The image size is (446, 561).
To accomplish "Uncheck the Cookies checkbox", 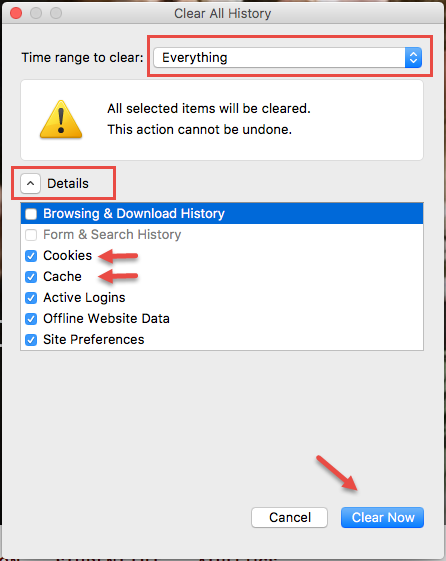I will (x=31, y=256).
